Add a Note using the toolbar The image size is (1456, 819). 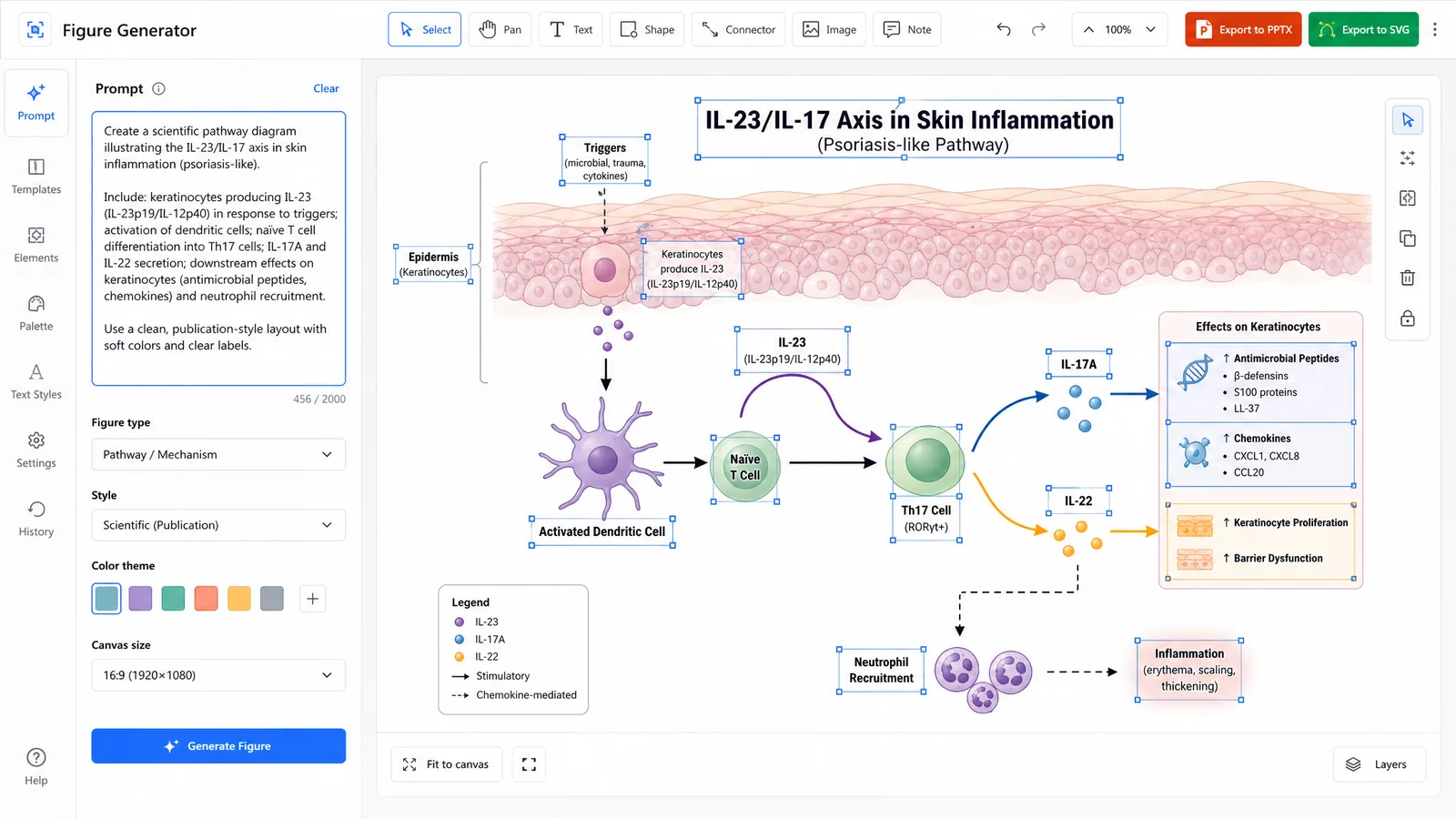(x=907, y=29)
